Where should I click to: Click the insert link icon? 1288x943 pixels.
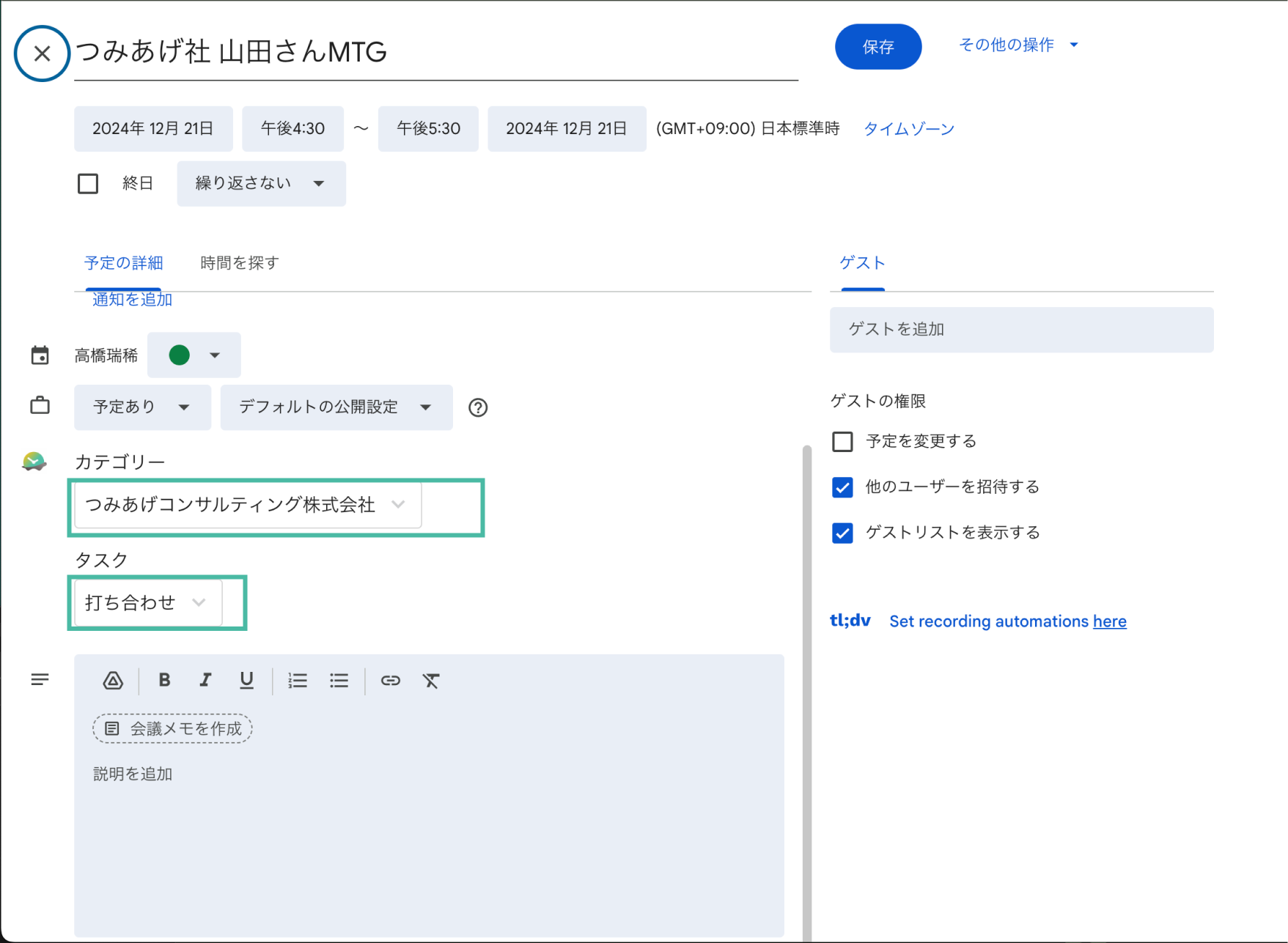pos(390,681)
